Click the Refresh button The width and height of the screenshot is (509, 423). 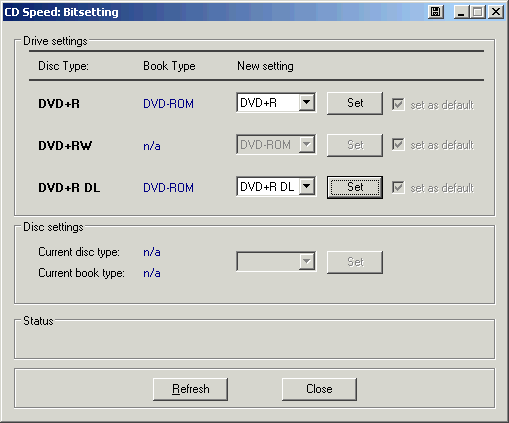click(x=190, y=389)
